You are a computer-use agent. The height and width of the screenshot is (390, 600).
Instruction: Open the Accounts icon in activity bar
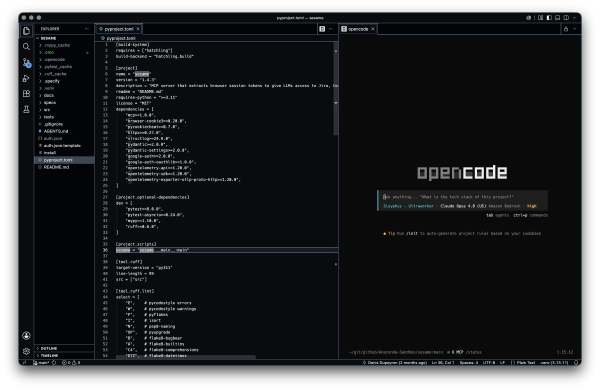tap(26, 336)
